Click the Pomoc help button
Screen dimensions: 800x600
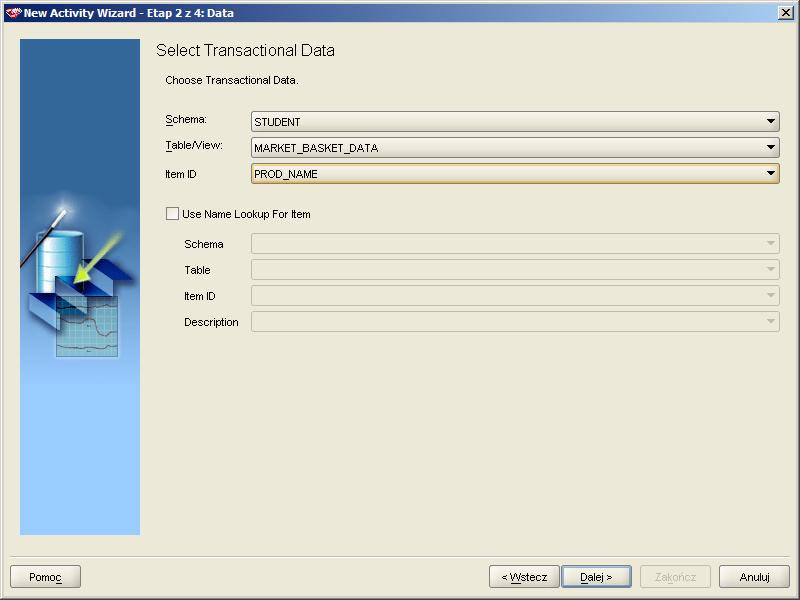tap(45, 577)
